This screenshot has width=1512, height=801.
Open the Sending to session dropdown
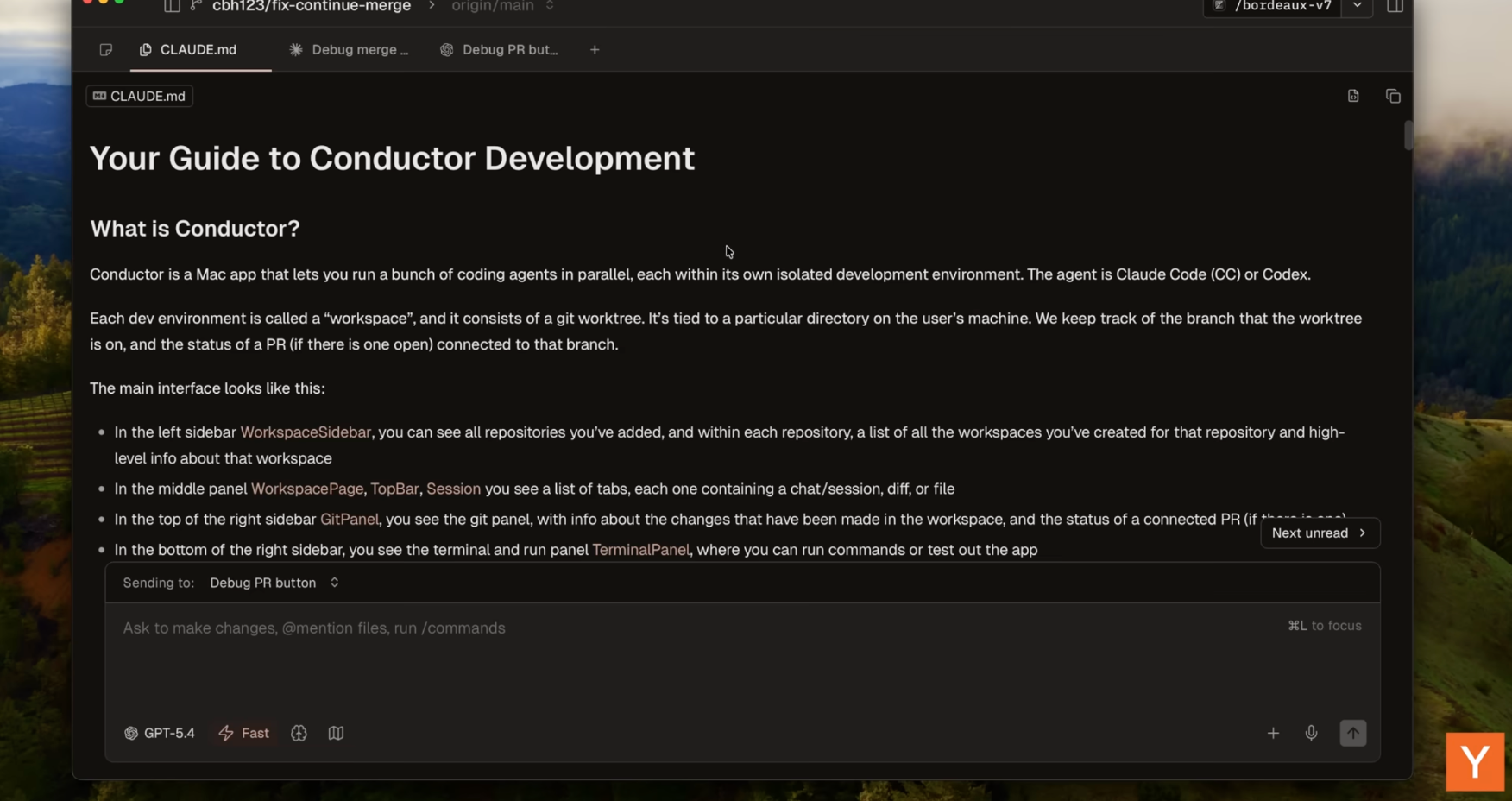tap(274, 583)
